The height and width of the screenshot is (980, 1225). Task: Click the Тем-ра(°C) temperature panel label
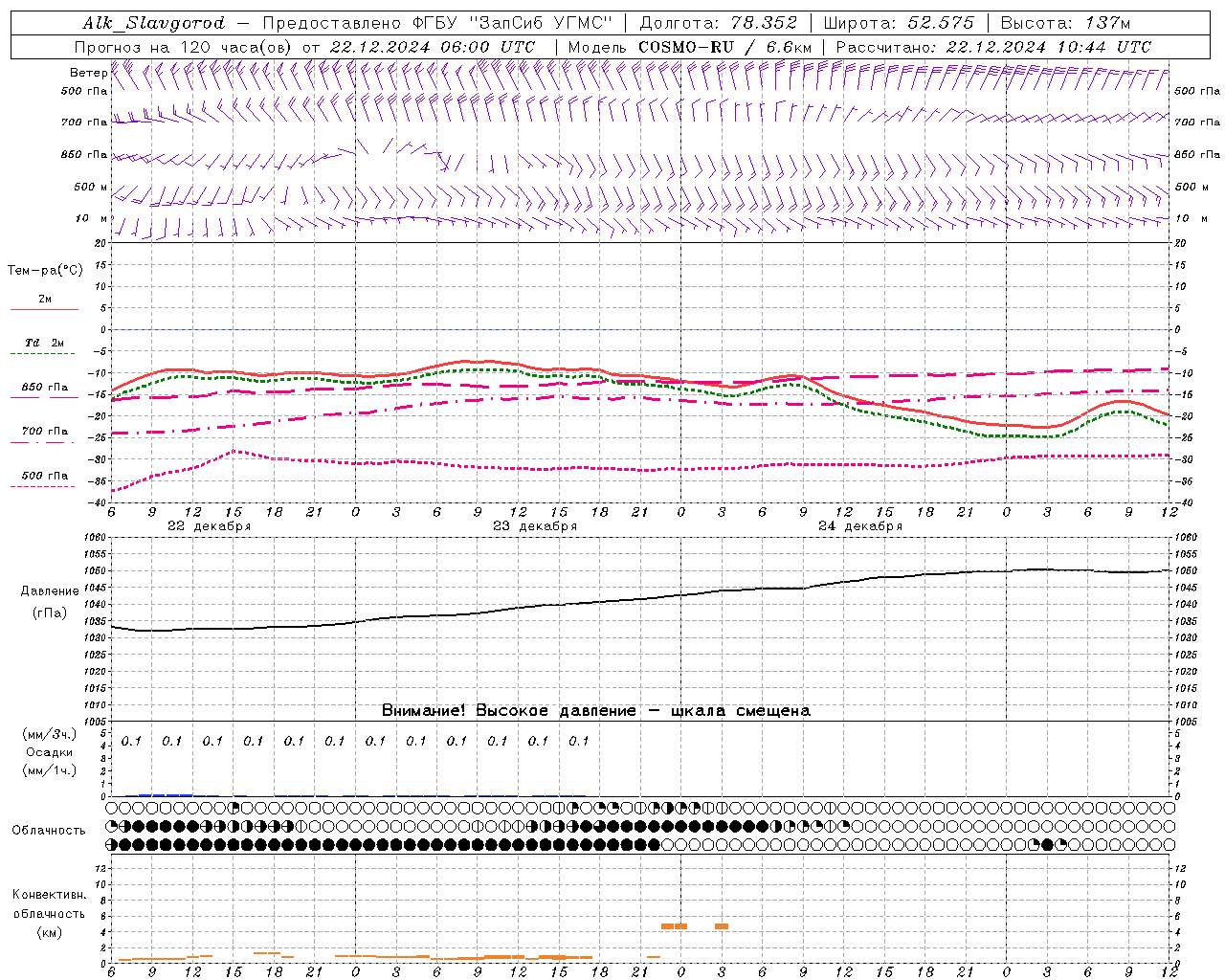pyautogui.click(x=45, y=271)
